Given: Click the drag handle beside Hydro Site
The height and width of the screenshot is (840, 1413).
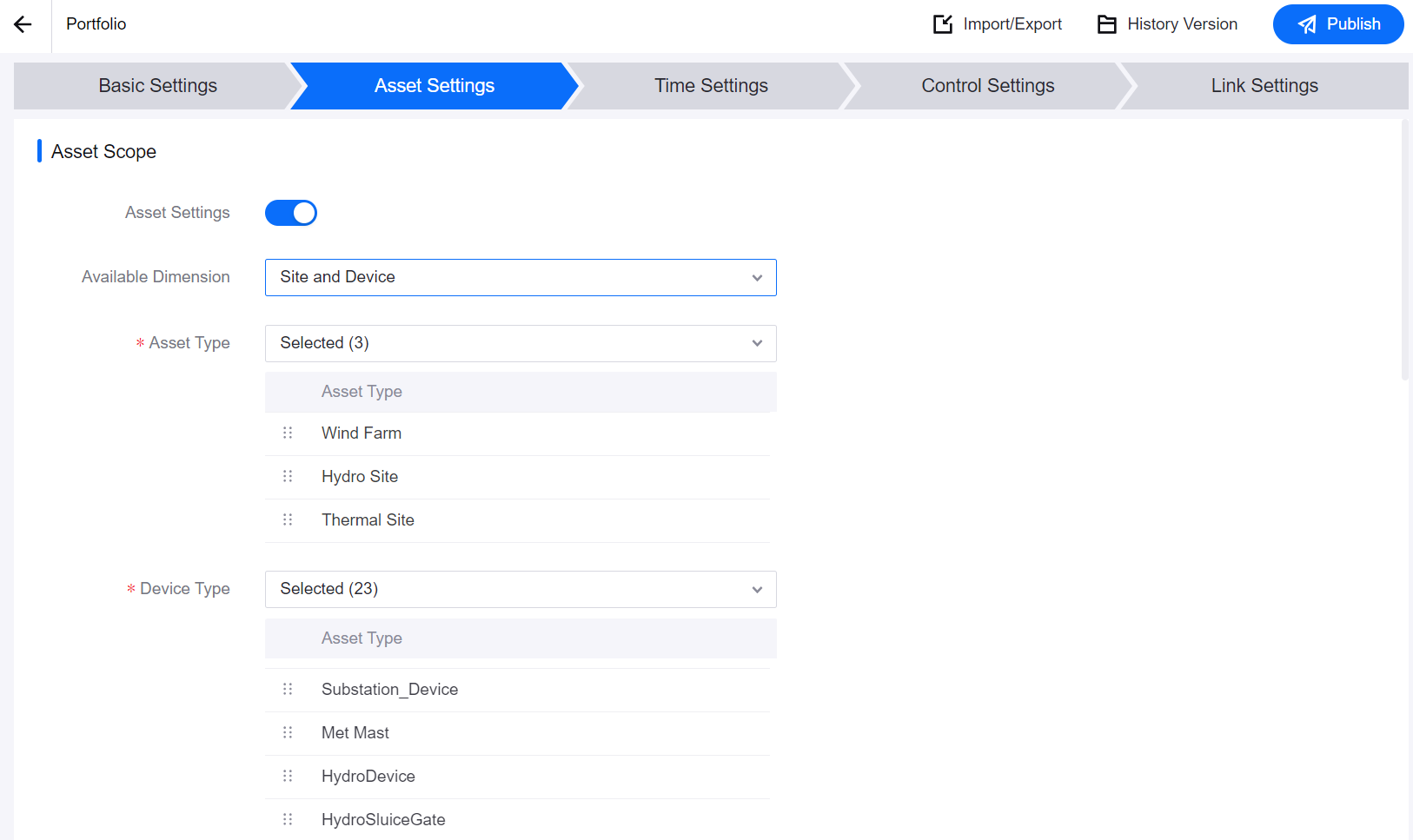Looking at the screenshot, I should [288, 476].
